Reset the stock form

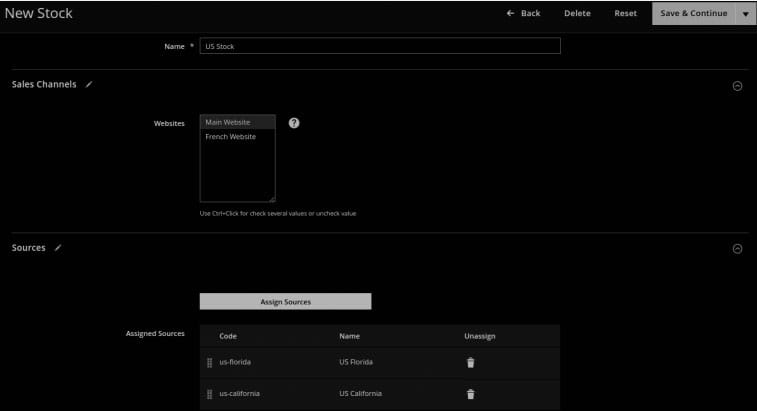pos(625,13)
